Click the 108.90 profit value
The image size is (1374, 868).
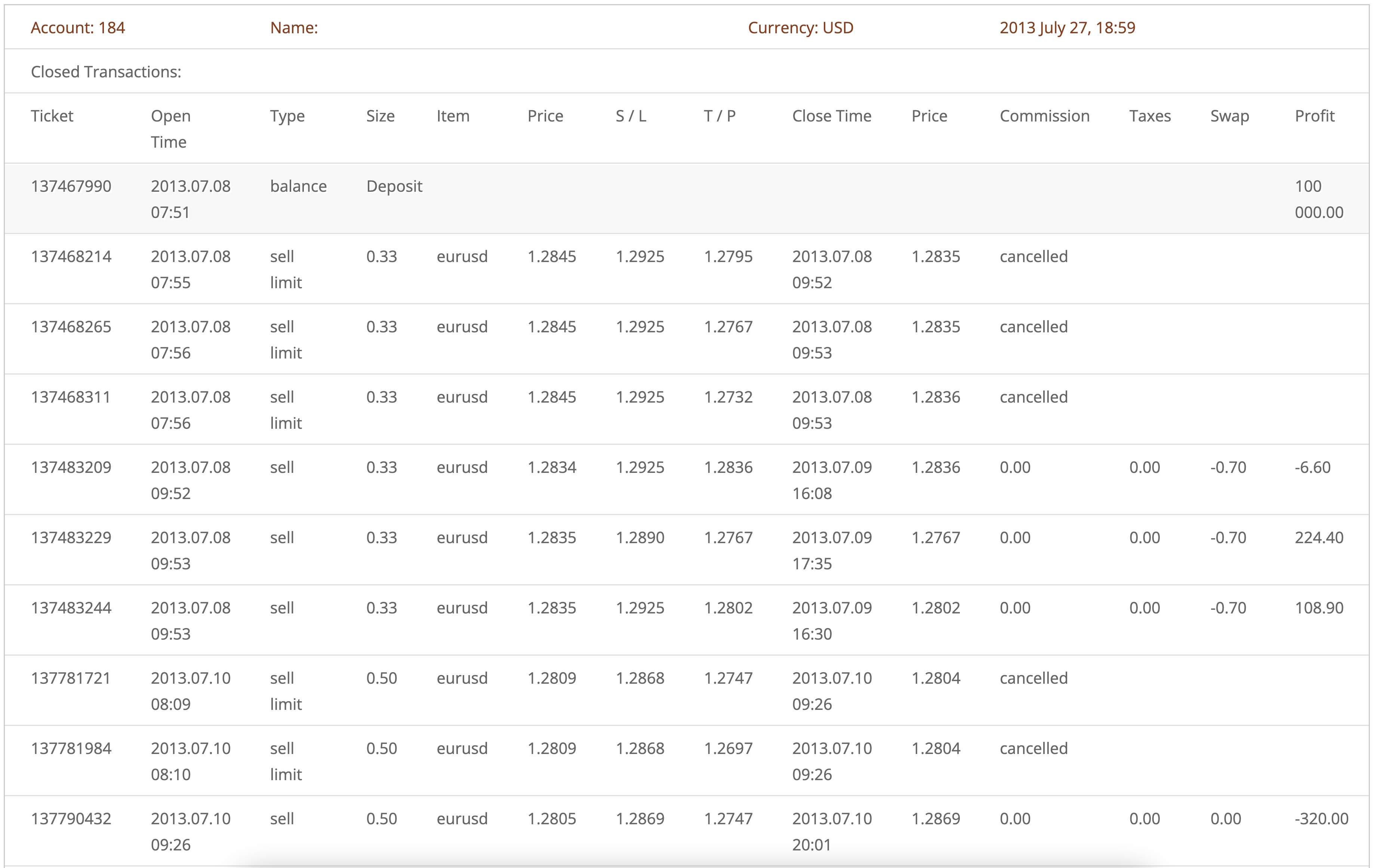pos(1319,607)
